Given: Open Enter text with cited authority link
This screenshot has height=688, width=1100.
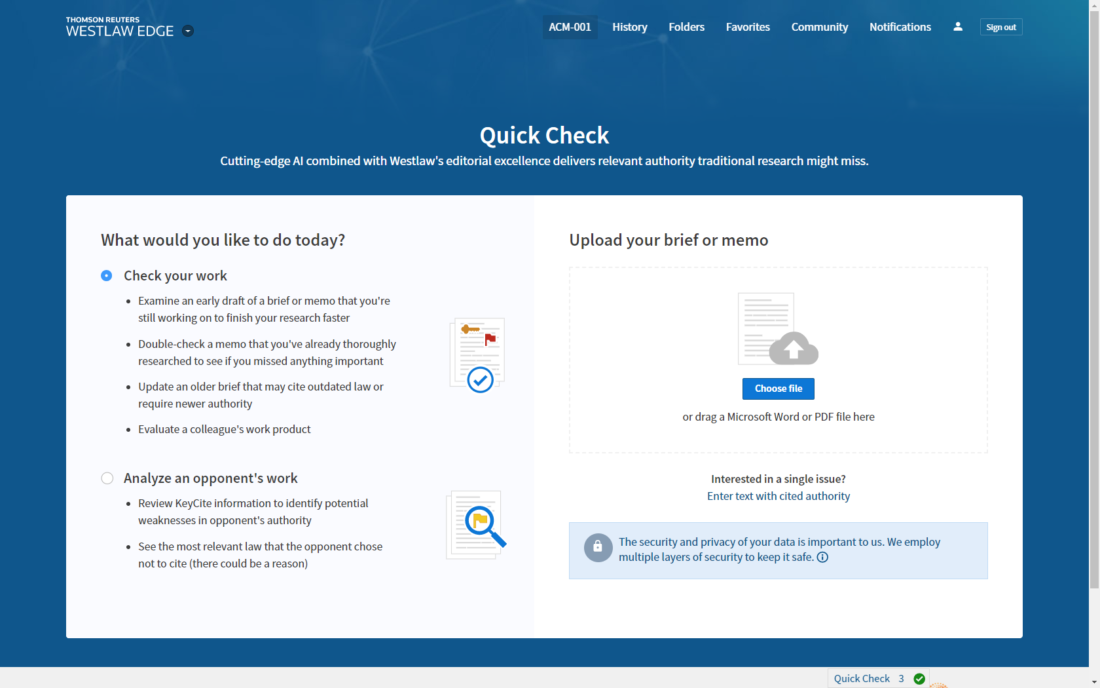Looking at the screenshot, I should click(x=778, y=496).
